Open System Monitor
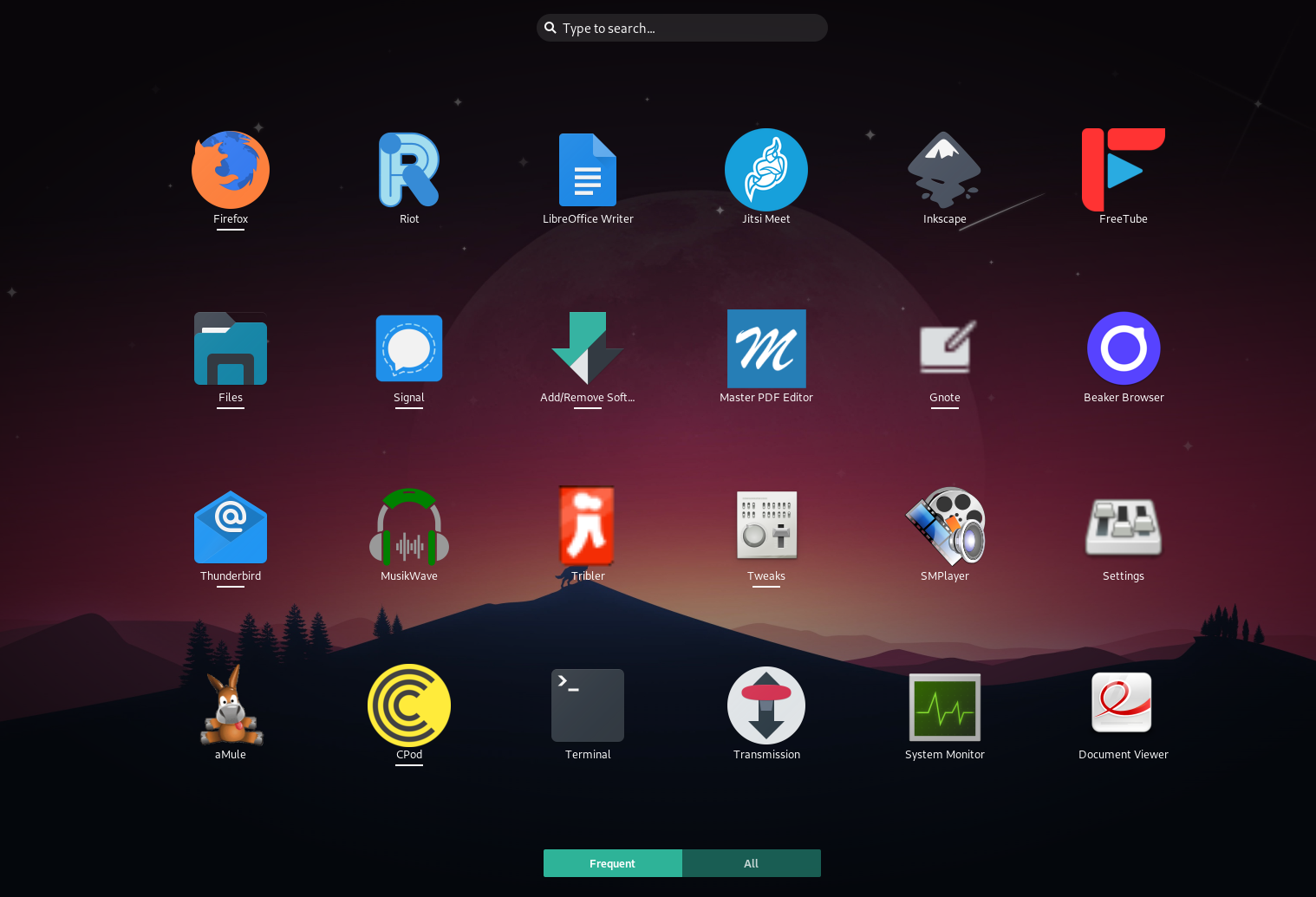This screenshot has height=897, width=1316. [x=945, y=706]
